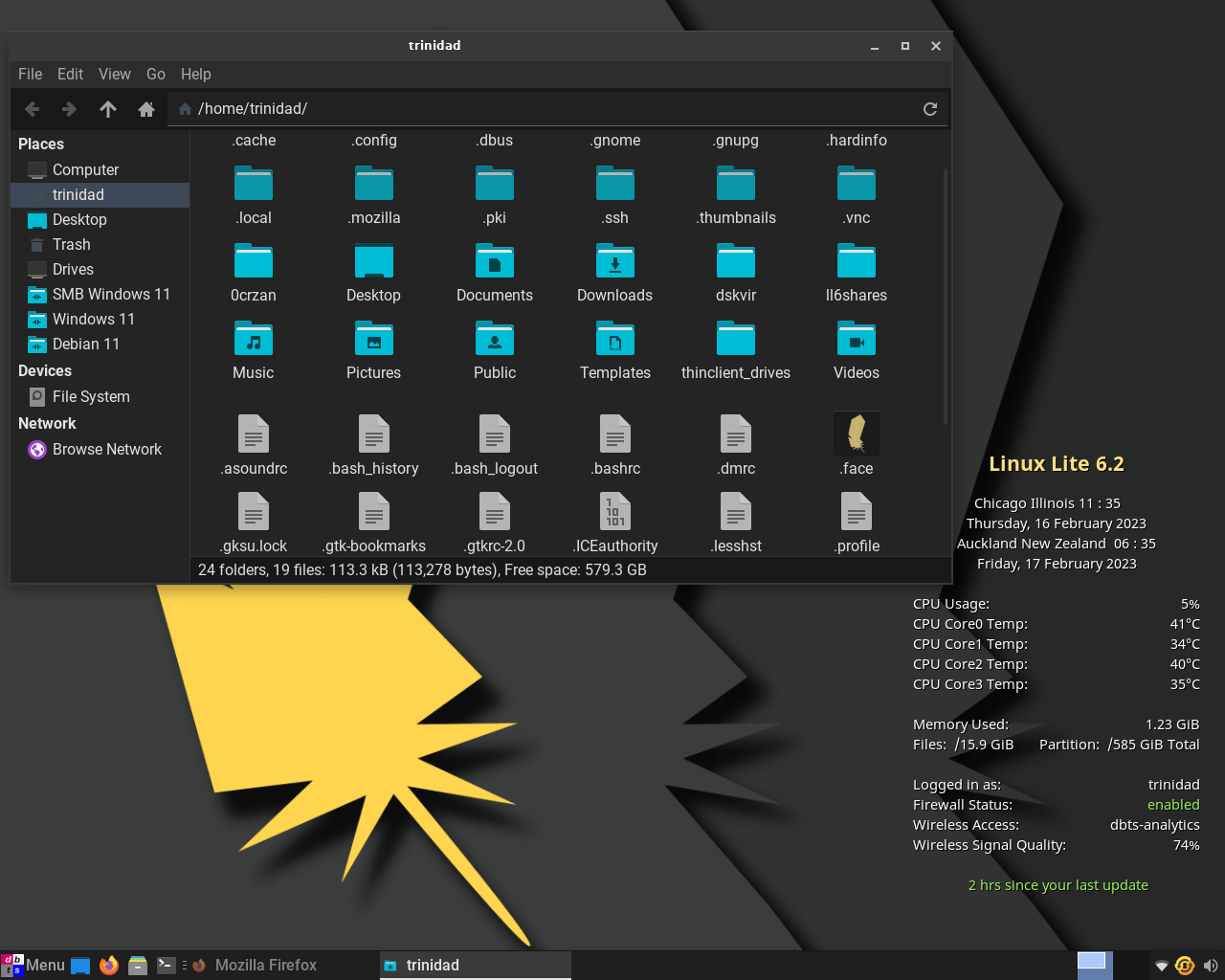Select the .bash_logout file icon
This screenshot has width=1225, height=980.
(495, 434)
